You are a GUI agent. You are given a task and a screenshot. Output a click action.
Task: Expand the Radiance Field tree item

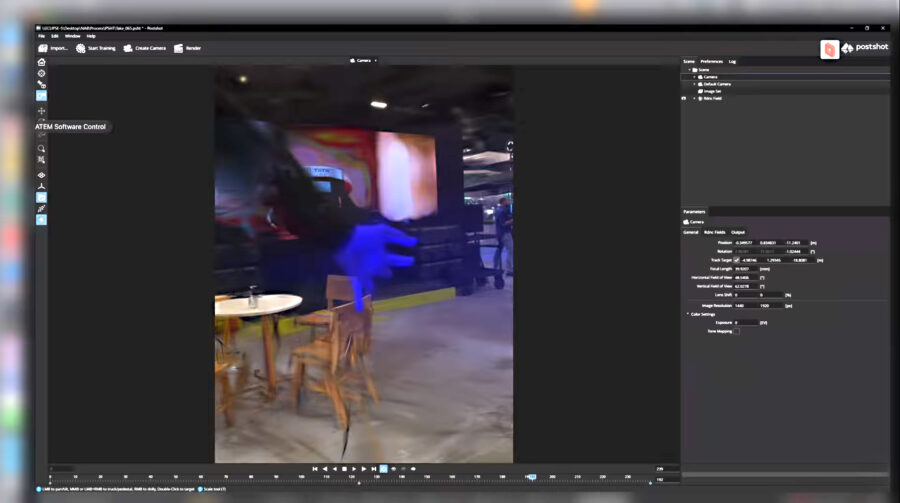point(695,99)
